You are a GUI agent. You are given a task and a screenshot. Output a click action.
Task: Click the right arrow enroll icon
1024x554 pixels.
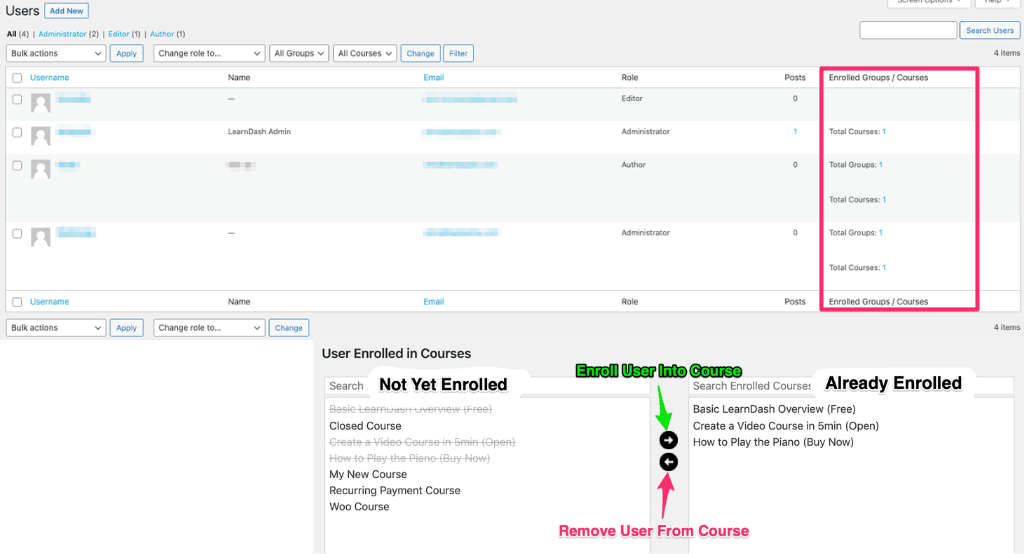(x=668, y=440)
